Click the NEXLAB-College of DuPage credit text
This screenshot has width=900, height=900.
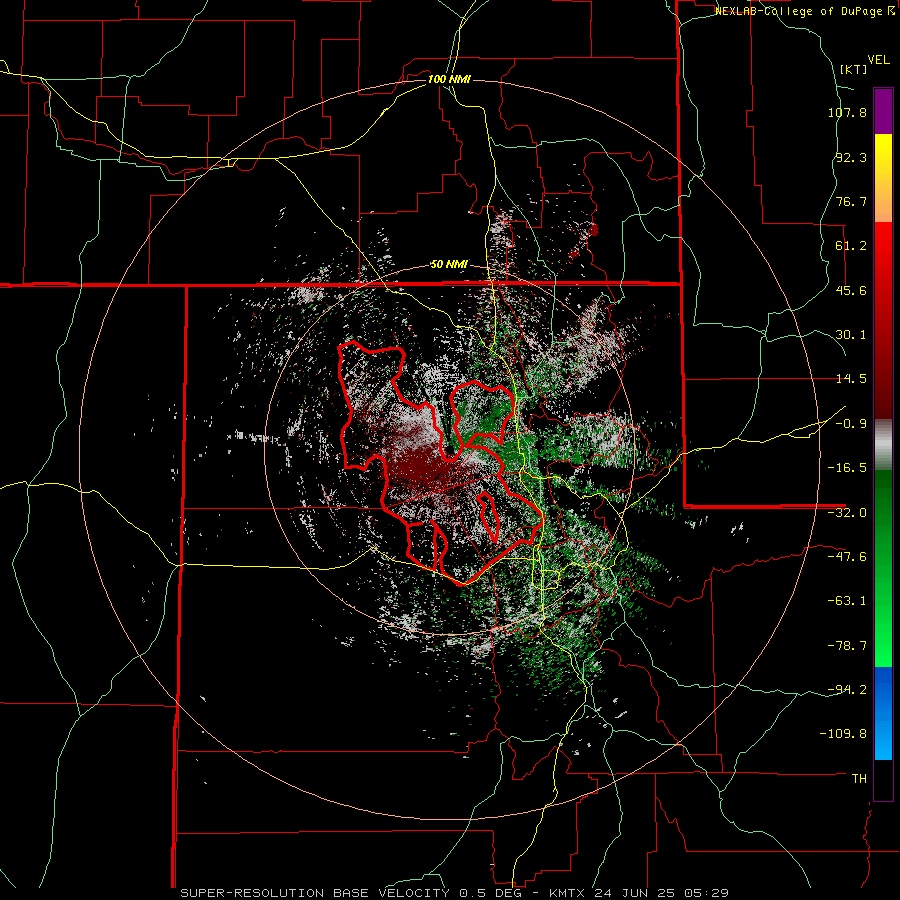pos(804,11)
